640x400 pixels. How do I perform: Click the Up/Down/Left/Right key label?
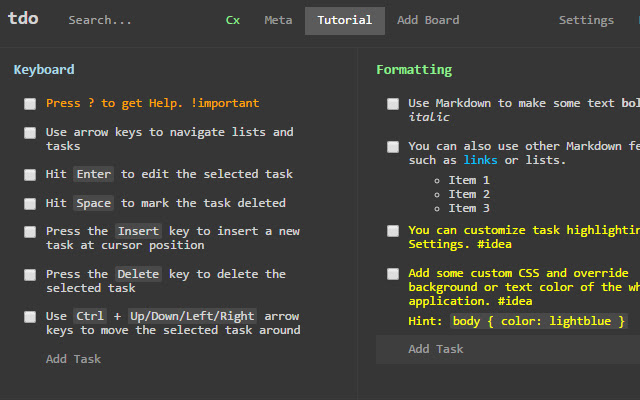[192, 316]
